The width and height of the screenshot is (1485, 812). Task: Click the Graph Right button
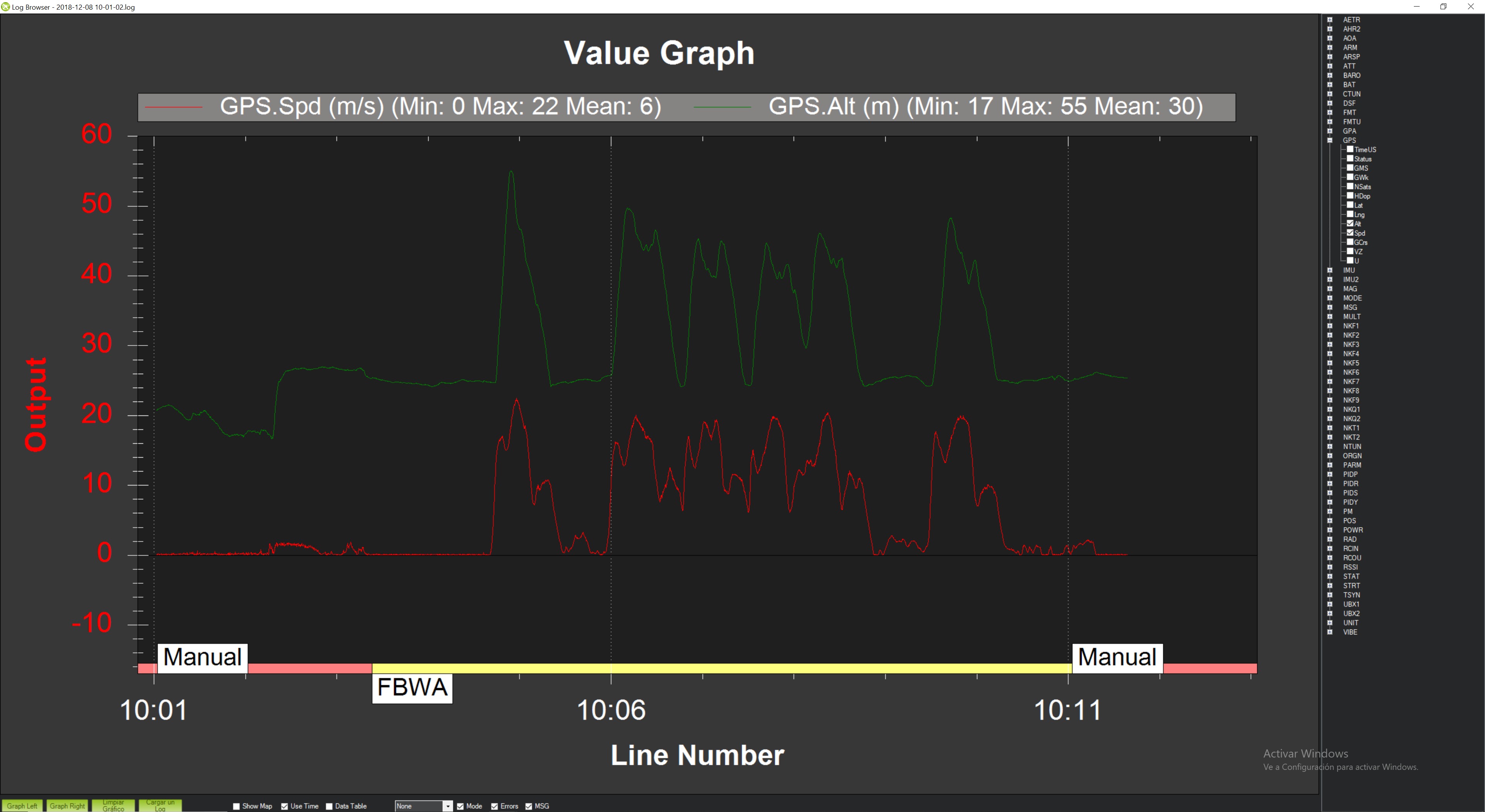click(x=67, y=806)
